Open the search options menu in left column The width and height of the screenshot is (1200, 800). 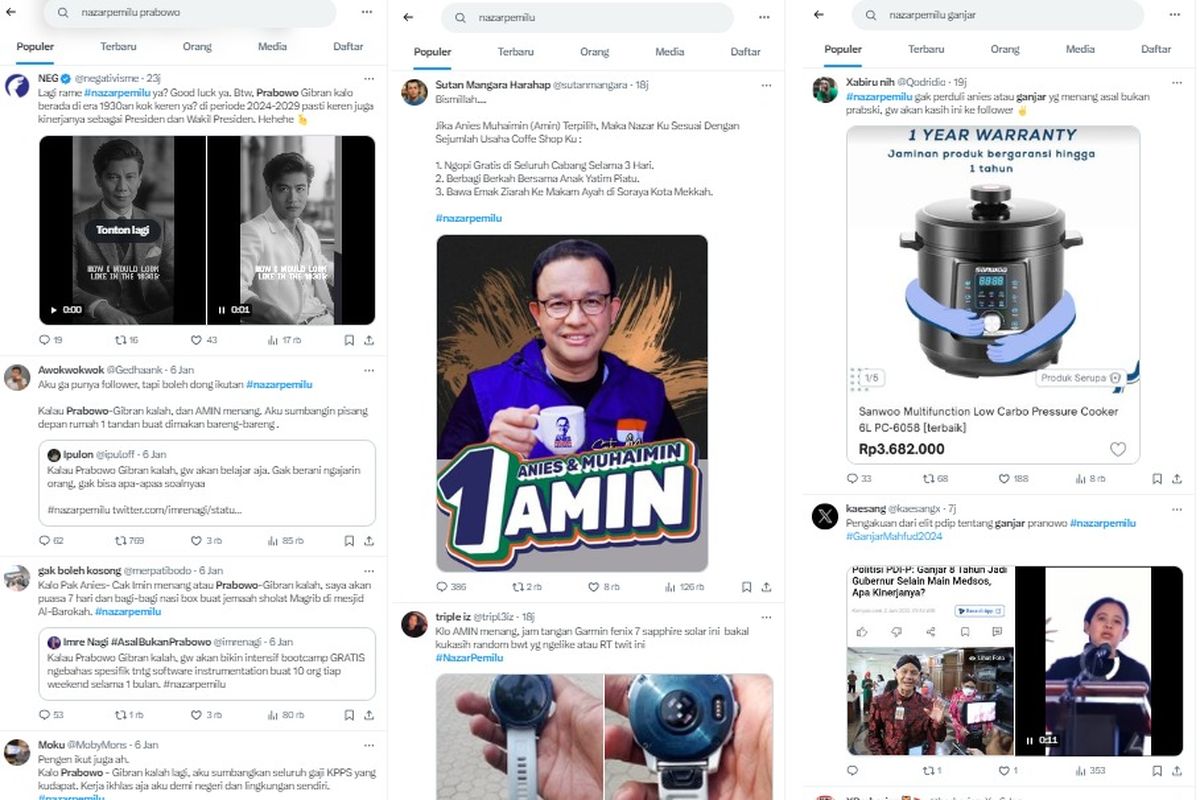(366, 13)
